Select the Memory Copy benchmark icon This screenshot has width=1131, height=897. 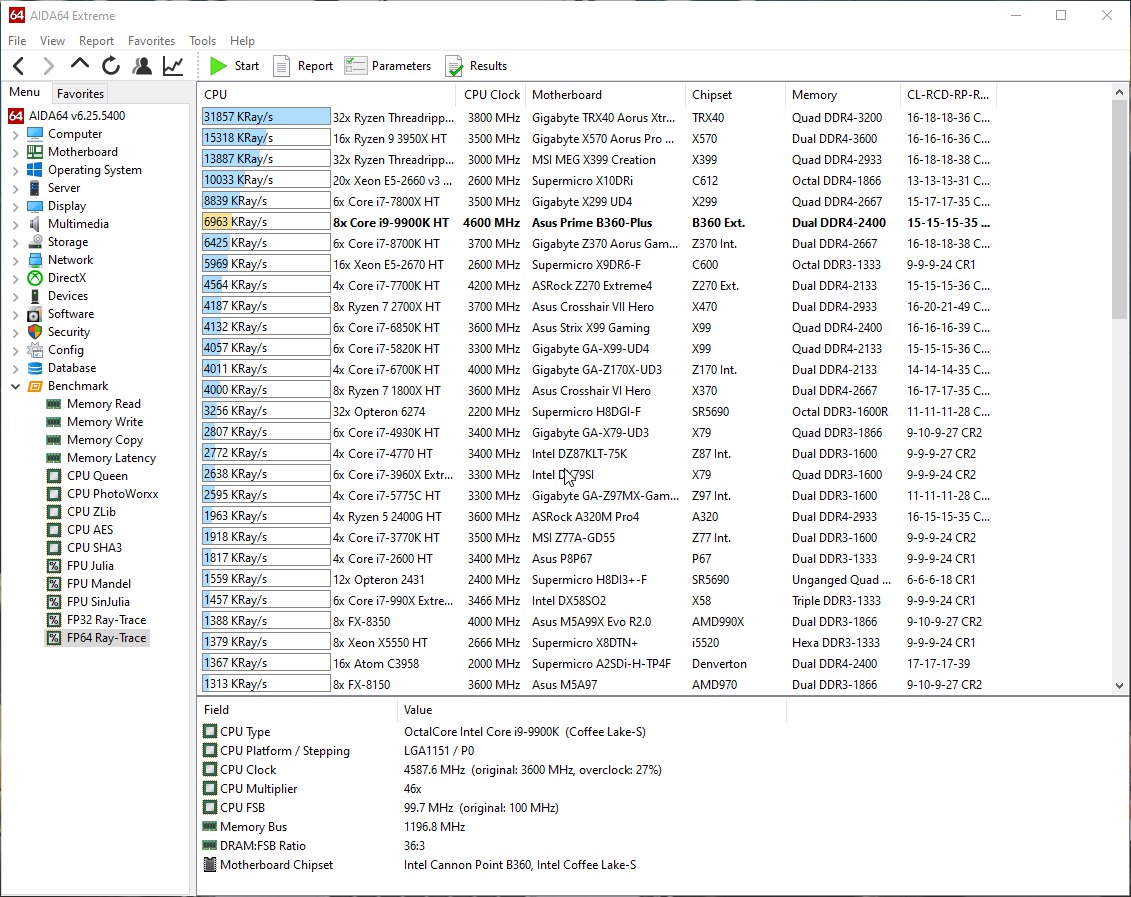53,440
